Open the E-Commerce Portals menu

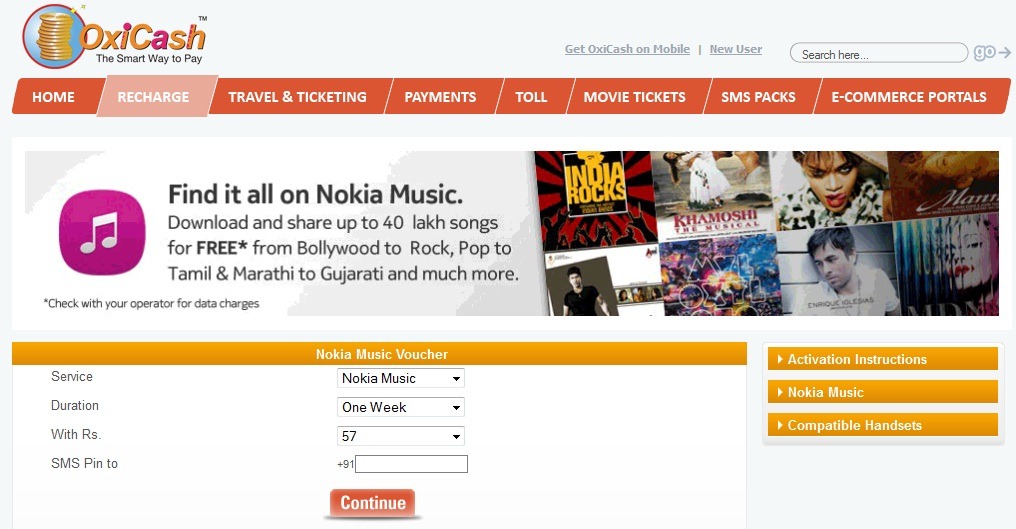(x=908, y=97)
